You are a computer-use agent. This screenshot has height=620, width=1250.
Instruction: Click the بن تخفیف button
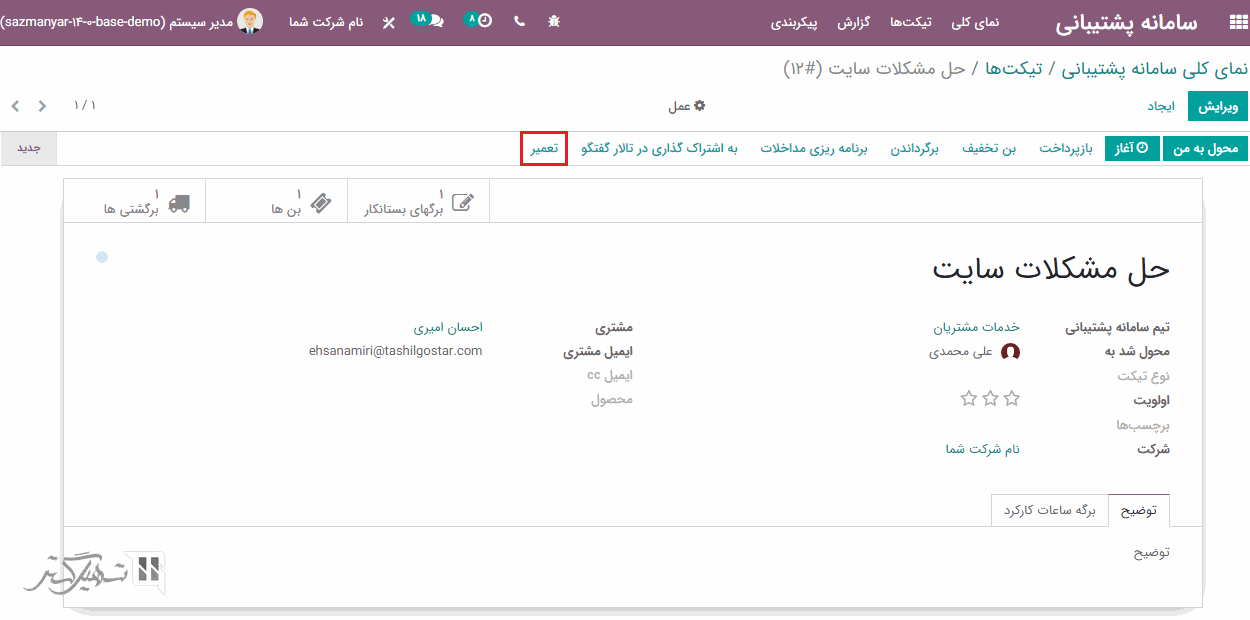point(989,149)
